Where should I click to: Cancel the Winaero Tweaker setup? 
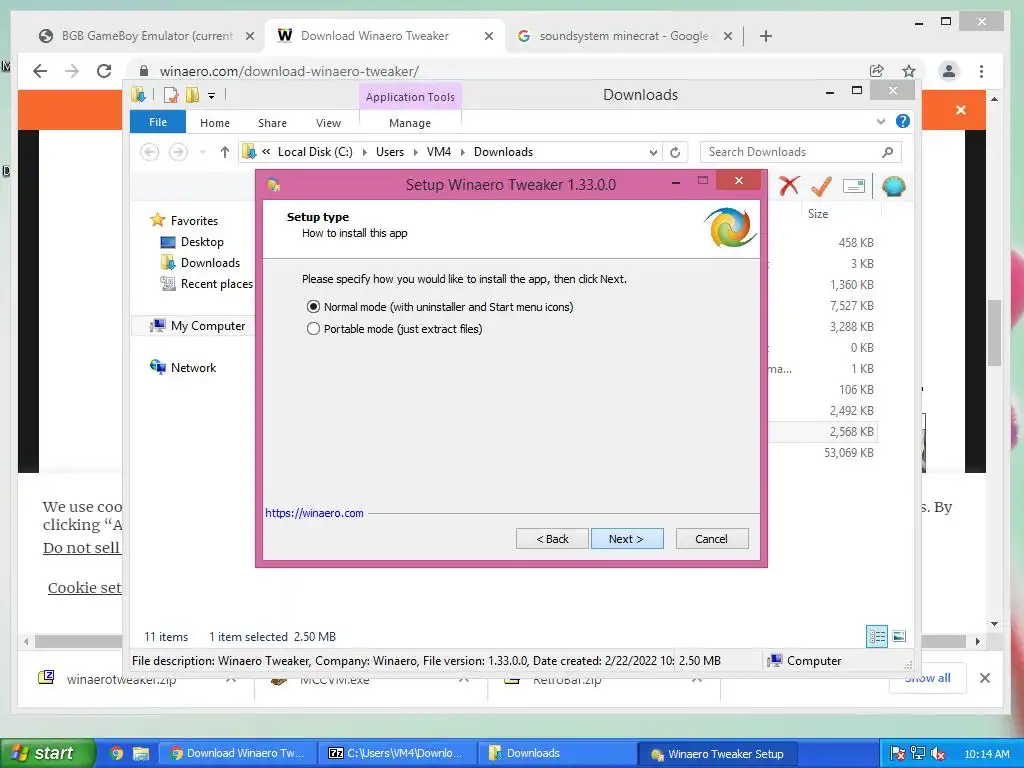point(712,539)
